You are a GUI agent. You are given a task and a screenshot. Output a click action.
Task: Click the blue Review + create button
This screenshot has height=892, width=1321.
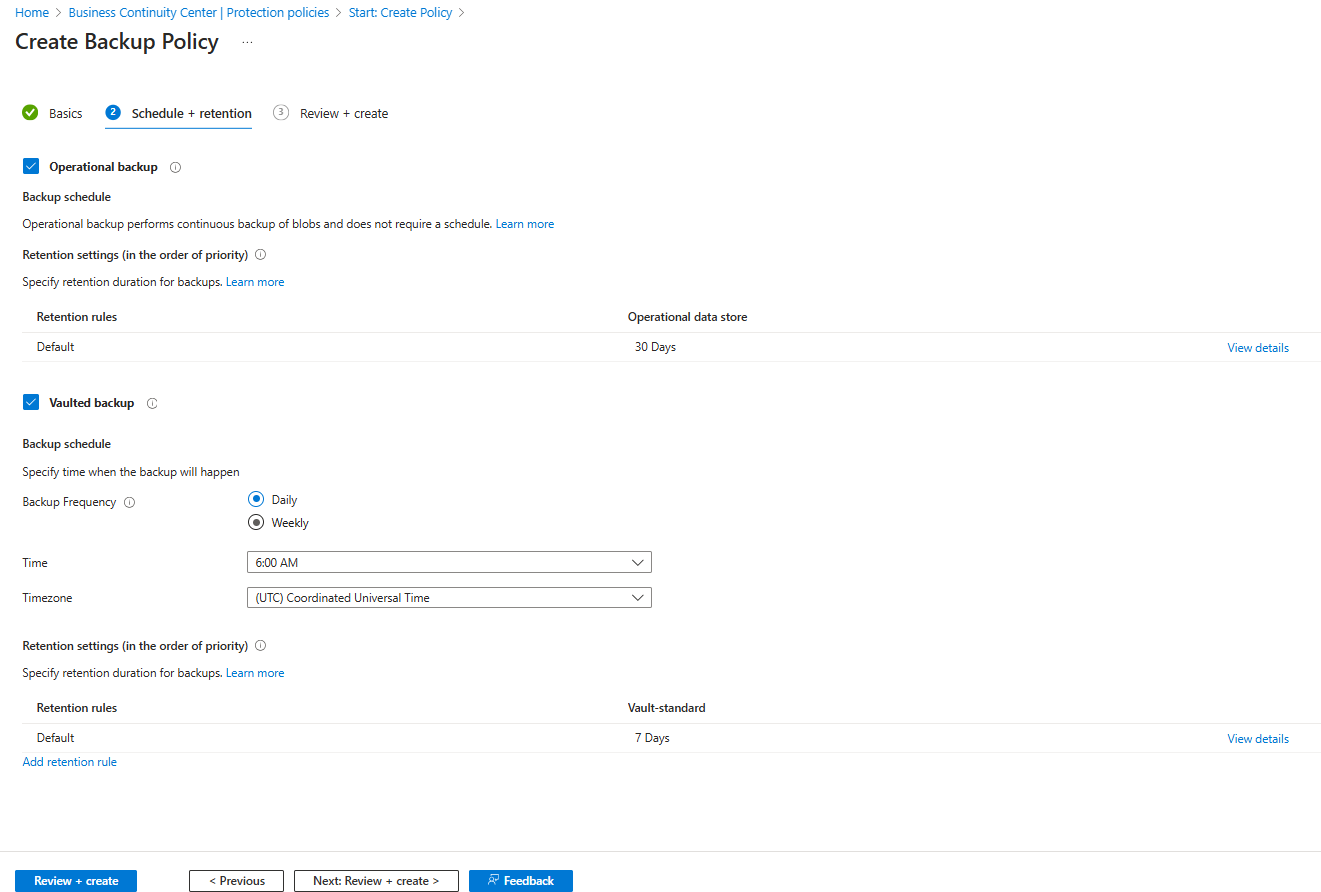tap(76, 881)
